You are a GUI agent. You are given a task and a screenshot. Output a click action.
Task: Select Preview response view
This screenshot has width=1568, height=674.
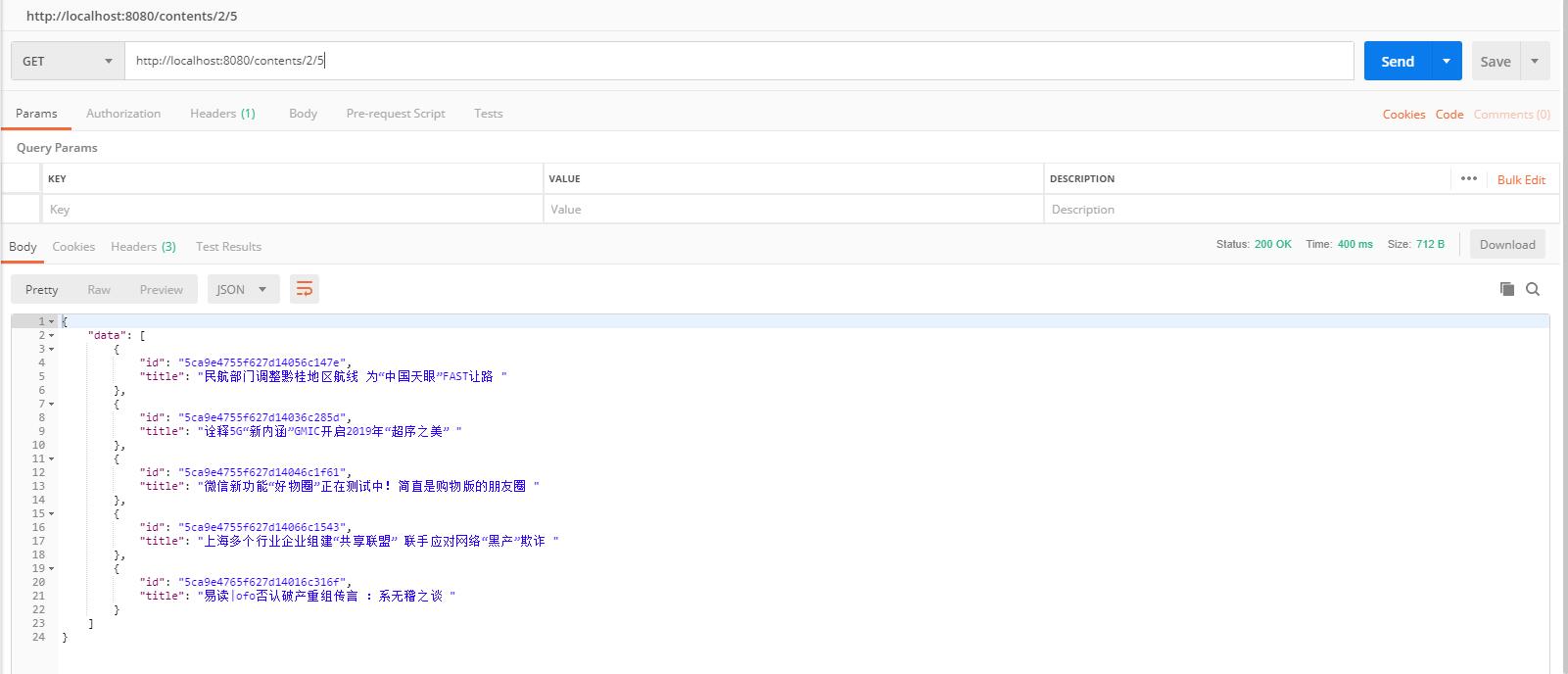pyautogui.click(x=161, y=289)
